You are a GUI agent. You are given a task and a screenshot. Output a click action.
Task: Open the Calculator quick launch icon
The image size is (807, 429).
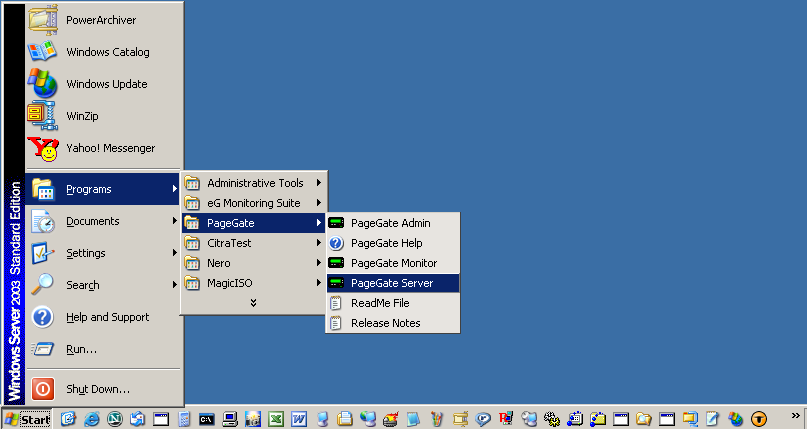click(x=184, y=419)
